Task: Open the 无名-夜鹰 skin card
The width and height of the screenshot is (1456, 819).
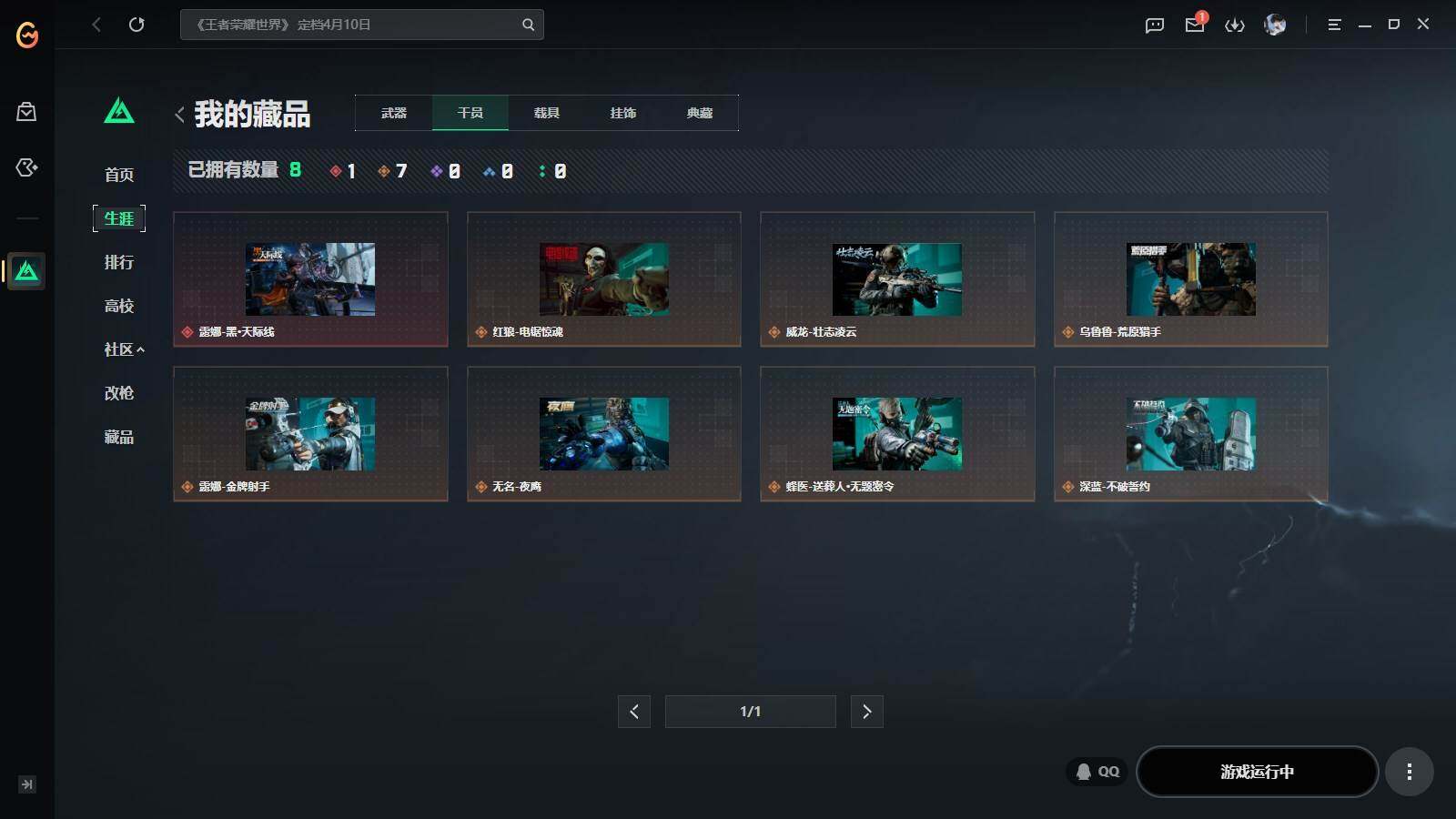Action: (x=604, y=434)
